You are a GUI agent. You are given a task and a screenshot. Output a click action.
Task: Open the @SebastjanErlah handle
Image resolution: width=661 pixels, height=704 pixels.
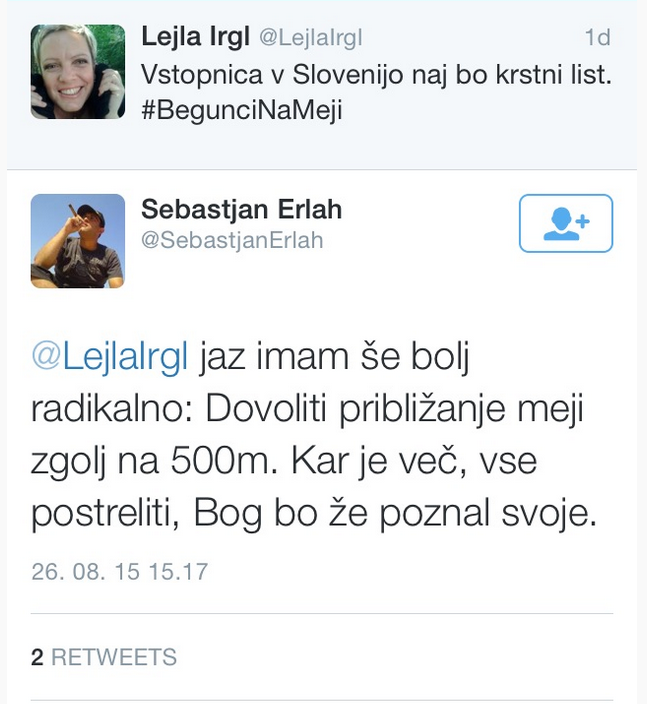point(232,241)
